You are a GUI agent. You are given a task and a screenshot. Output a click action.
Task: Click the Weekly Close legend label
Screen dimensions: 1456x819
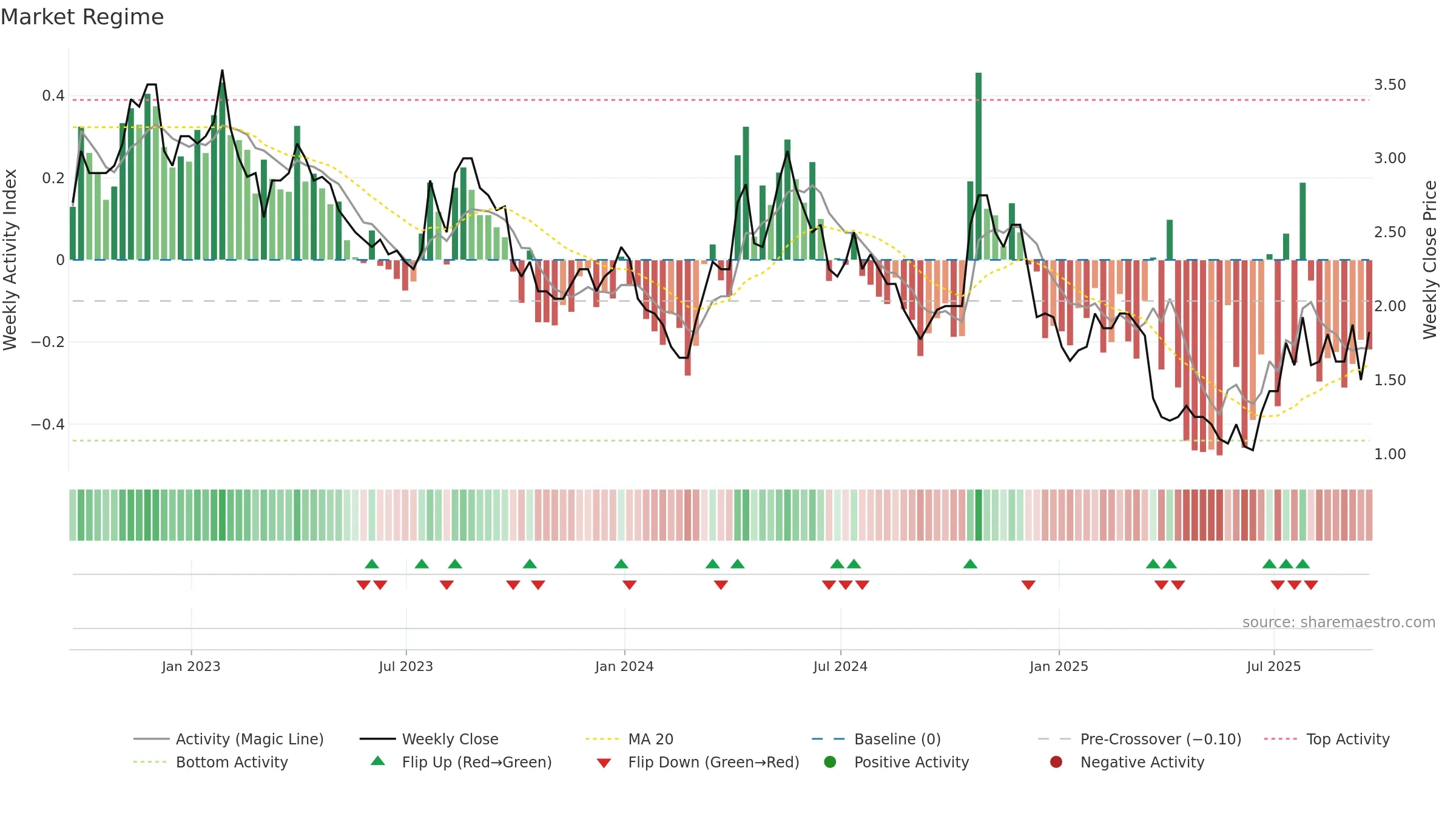(450, 739)
